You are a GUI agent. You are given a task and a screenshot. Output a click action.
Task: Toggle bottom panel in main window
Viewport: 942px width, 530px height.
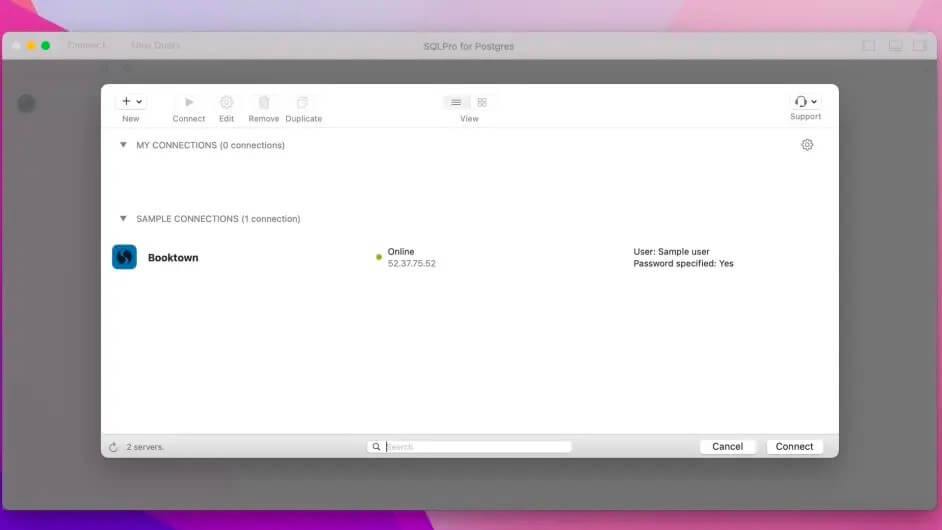(x=895, y=46)
